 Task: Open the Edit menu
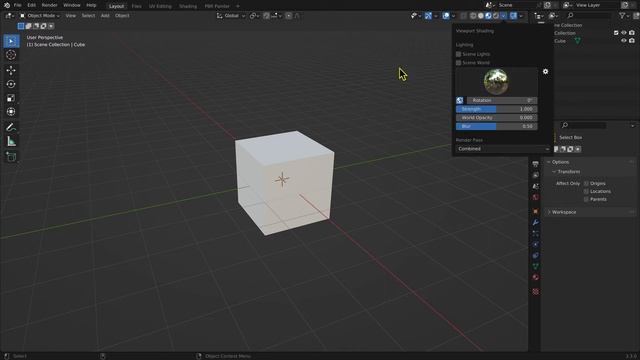pos(31,5)
